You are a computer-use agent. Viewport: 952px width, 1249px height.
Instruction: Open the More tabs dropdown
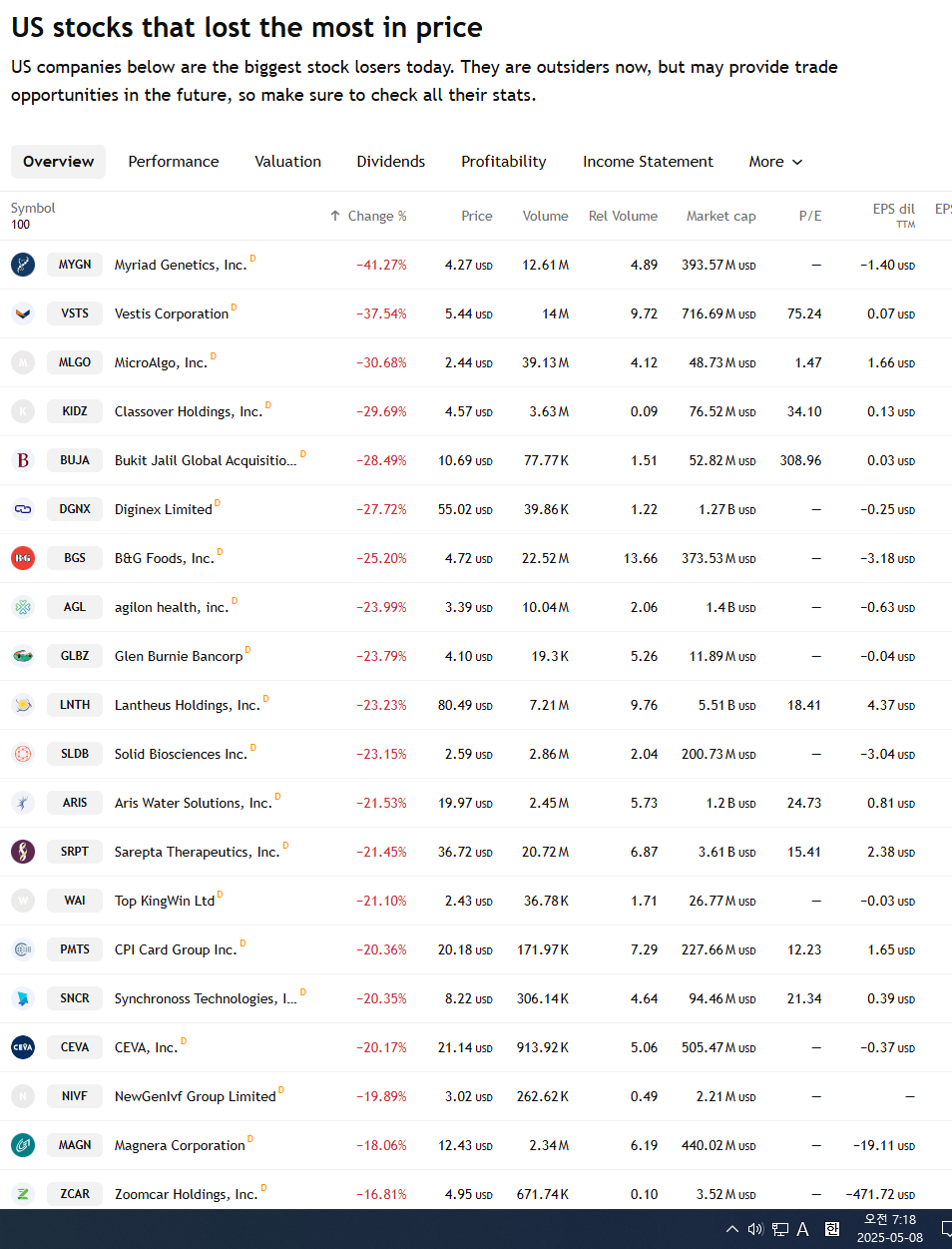tap(775, 162)
